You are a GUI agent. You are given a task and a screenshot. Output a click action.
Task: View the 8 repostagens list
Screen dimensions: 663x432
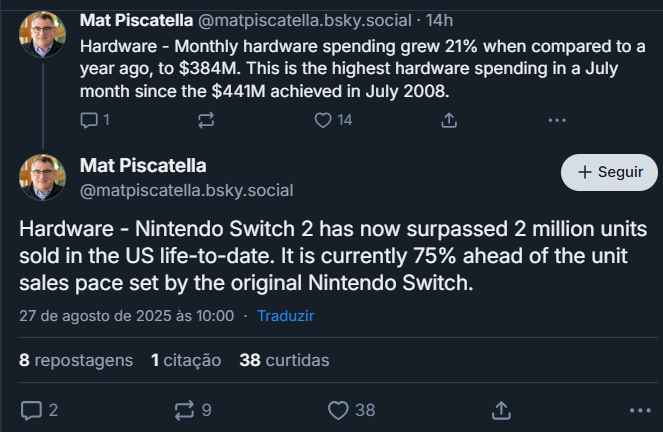[76, 361]
